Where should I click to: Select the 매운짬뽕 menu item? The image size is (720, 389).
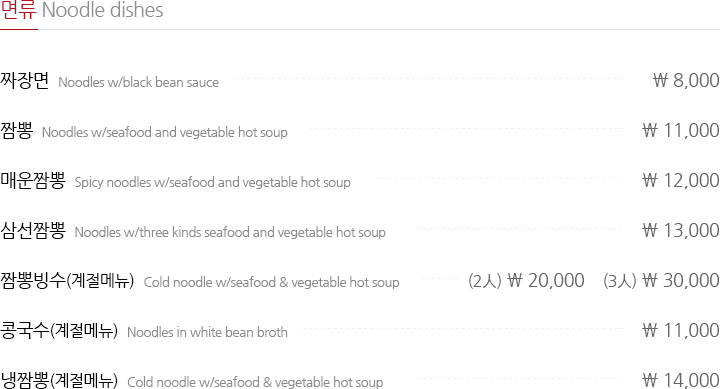tap(33, 180)
